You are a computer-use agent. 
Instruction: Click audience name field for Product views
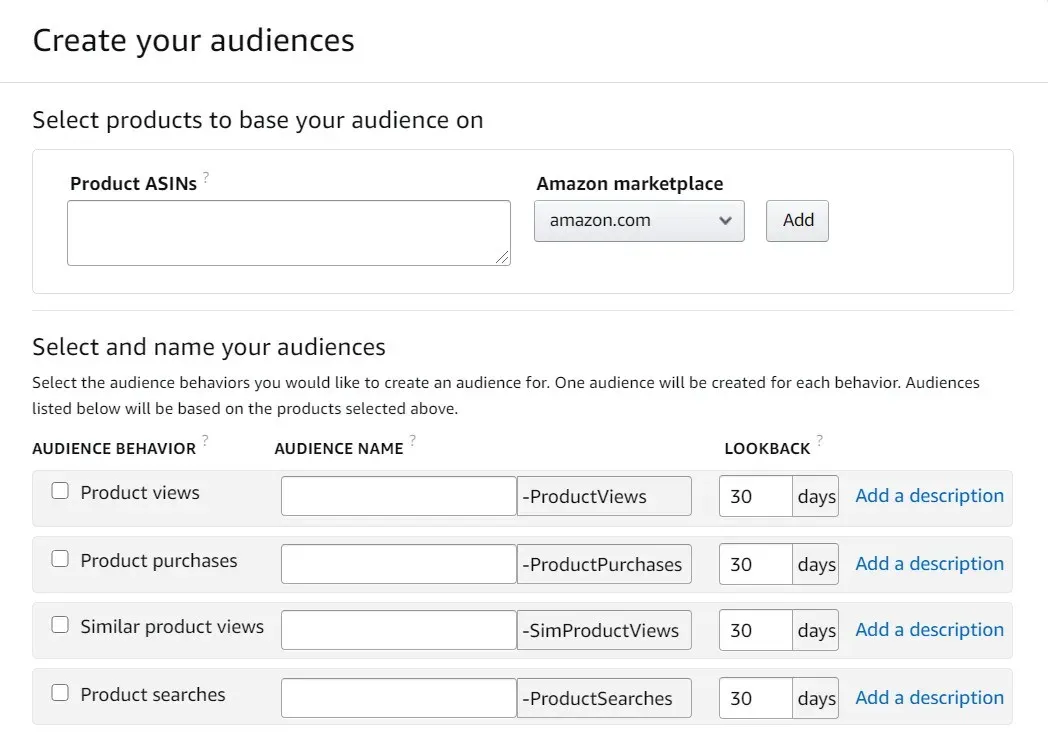coord(398,496)
